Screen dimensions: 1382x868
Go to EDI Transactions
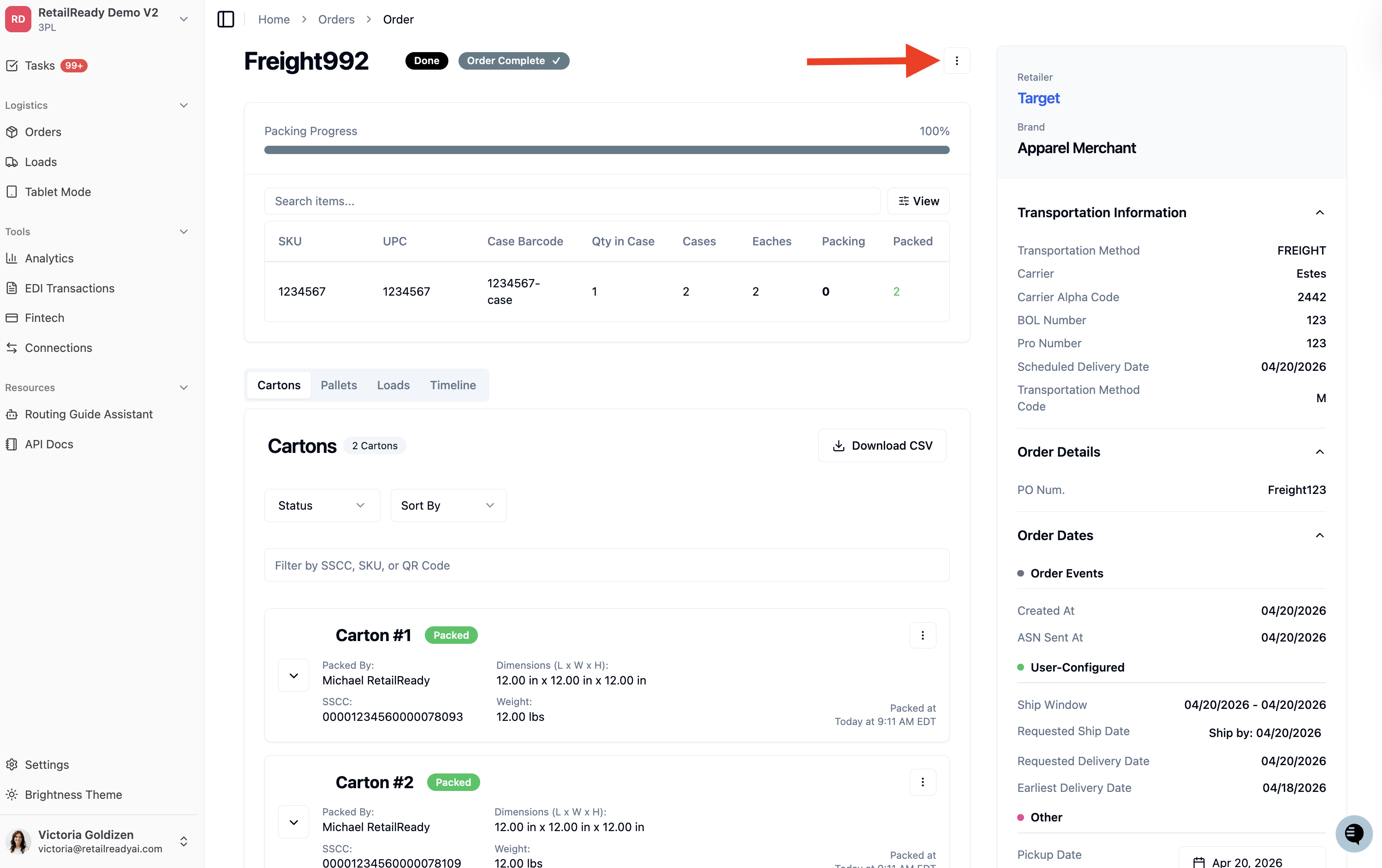[70, 288]
